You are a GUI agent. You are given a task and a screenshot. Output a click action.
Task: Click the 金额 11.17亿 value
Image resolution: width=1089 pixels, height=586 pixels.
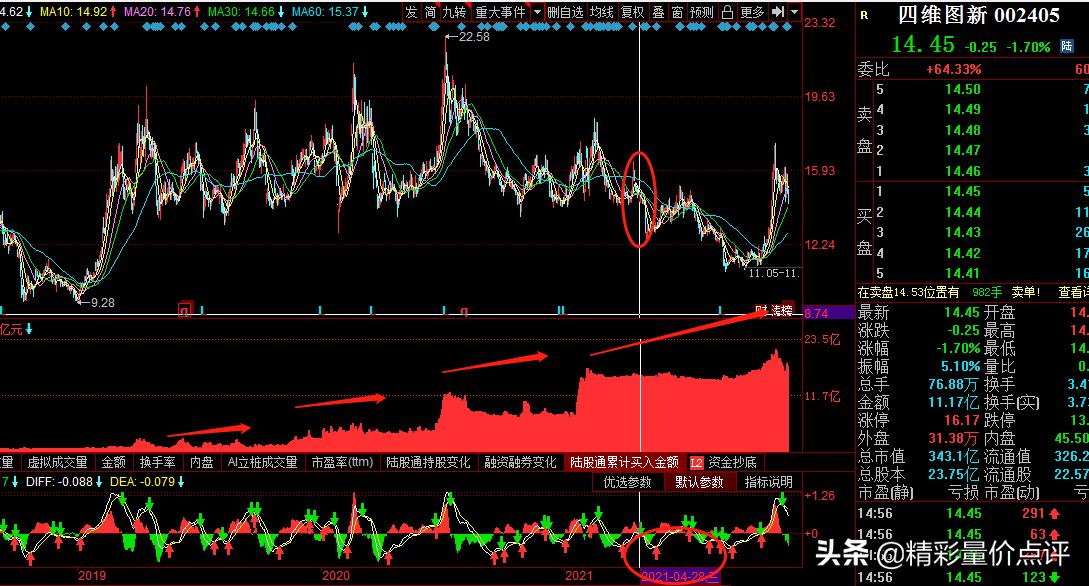pyautogui.click(x=954, y=402)
